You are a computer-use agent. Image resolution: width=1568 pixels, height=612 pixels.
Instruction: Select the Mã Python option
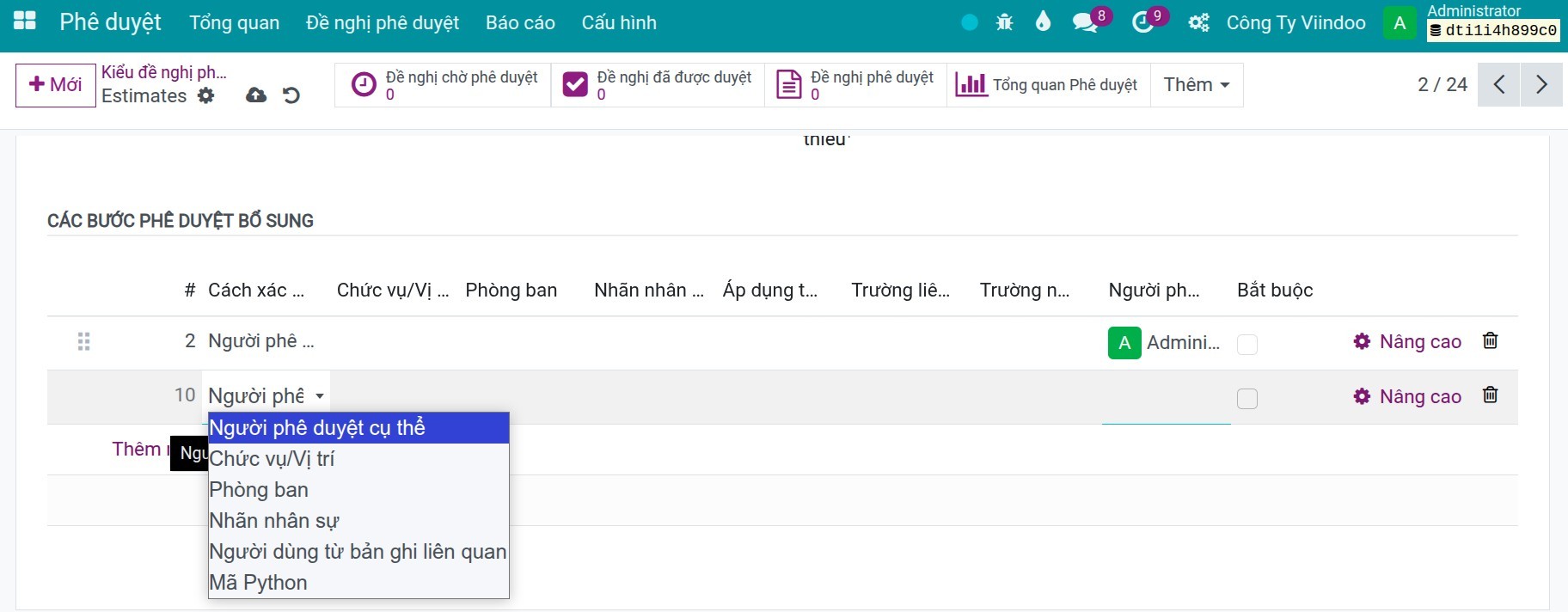tap(358, 583)
